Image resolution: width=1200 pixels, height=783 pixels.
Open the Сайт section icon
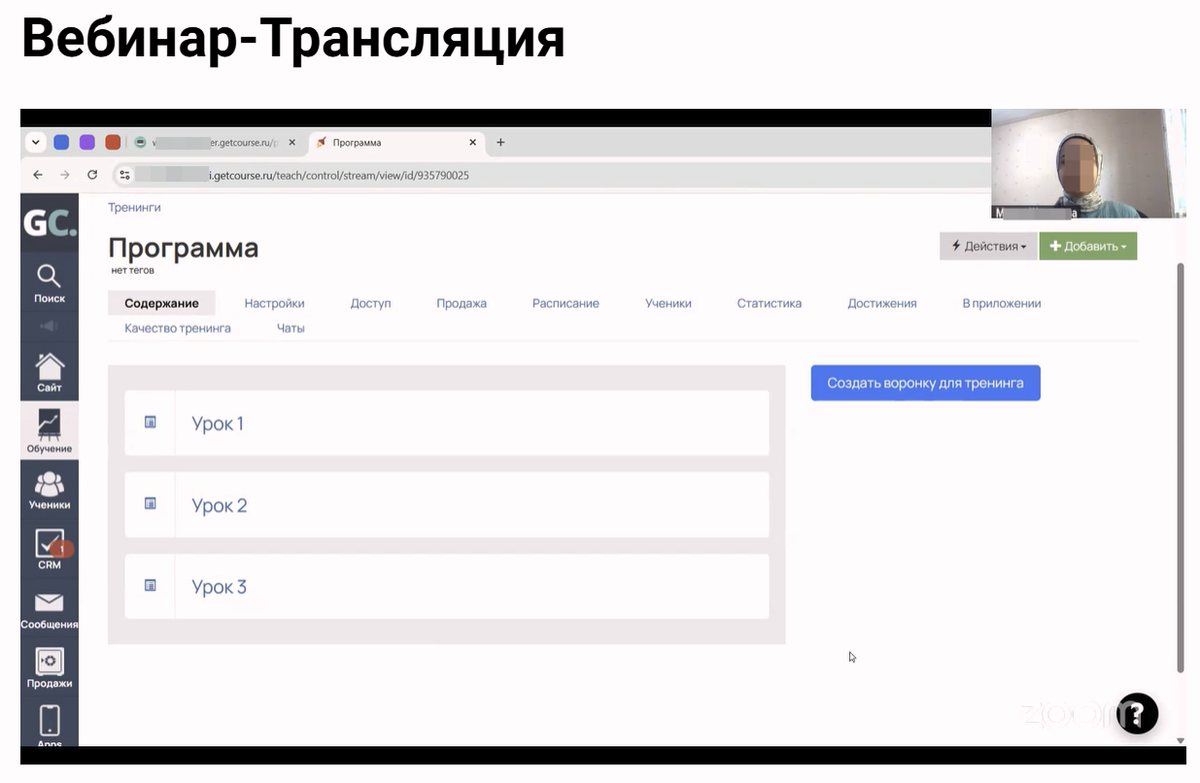coord(49,372)
